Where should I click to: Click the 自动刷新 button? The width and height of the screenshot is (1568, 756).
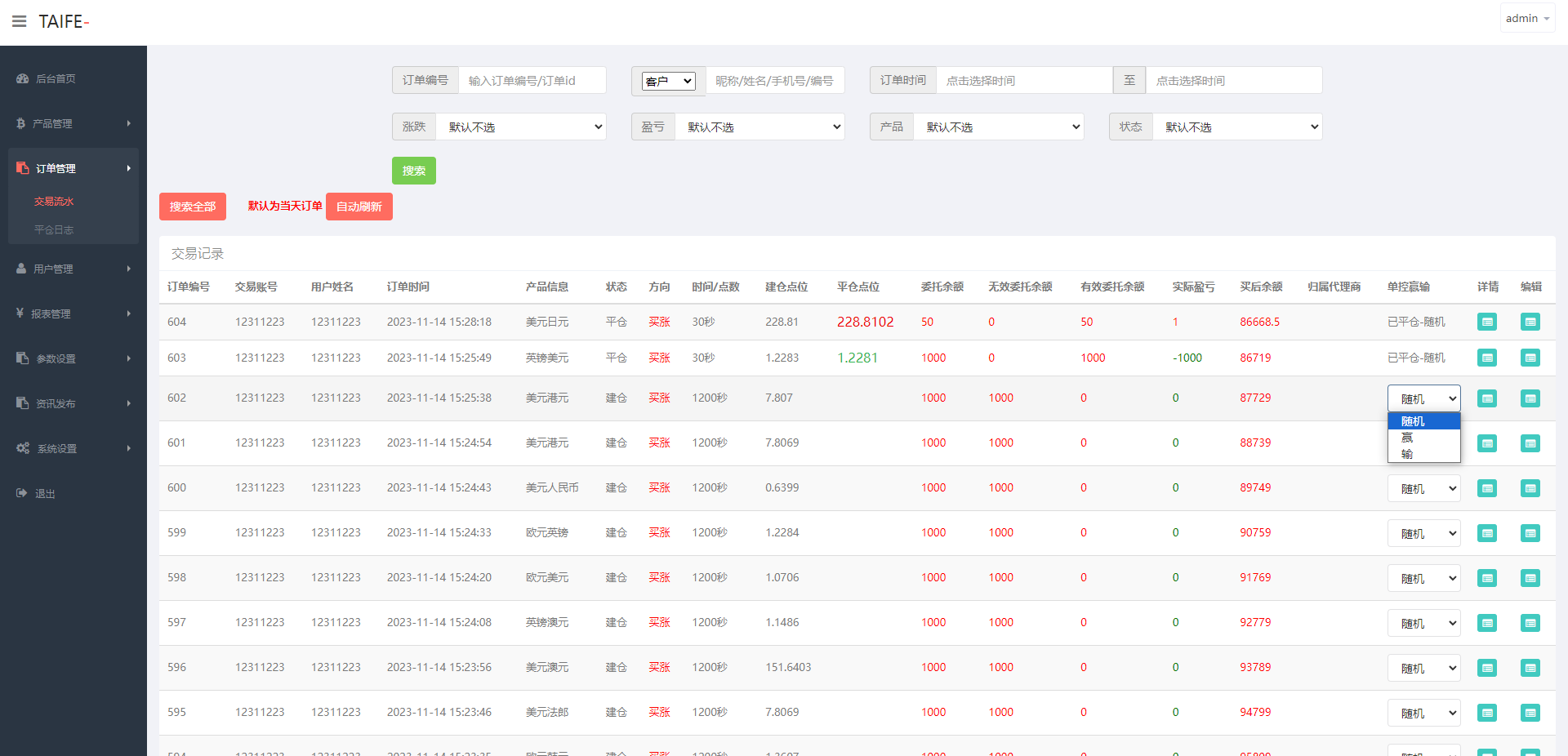tap(359, 206)
